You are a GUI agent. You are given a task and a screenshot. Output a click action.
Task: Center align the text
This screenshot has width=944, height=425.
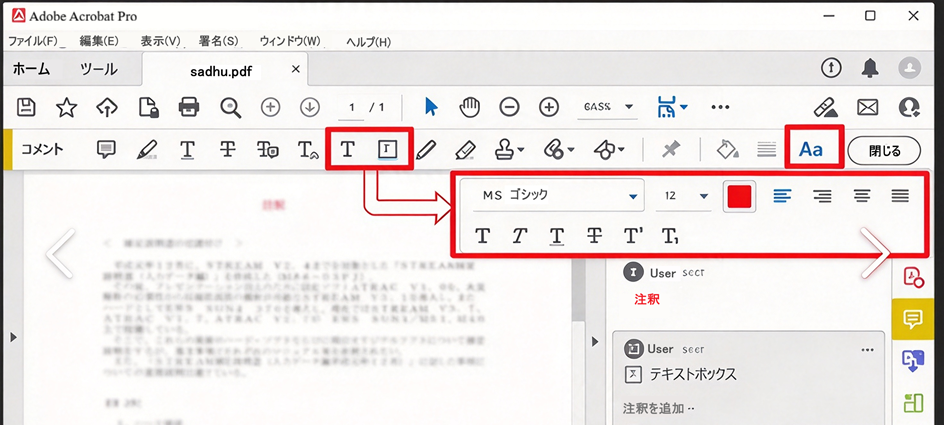coord(862,196)
